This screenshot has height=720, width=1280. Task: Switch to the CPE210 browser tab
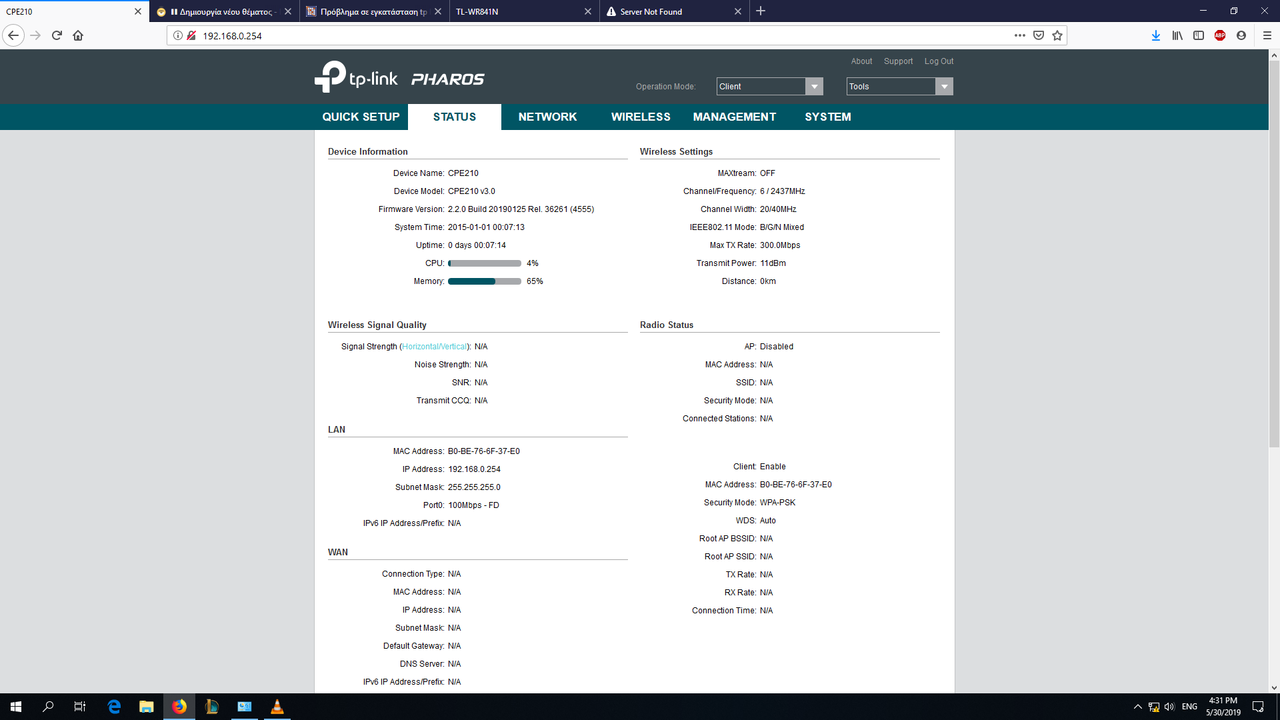pos(75,11)
